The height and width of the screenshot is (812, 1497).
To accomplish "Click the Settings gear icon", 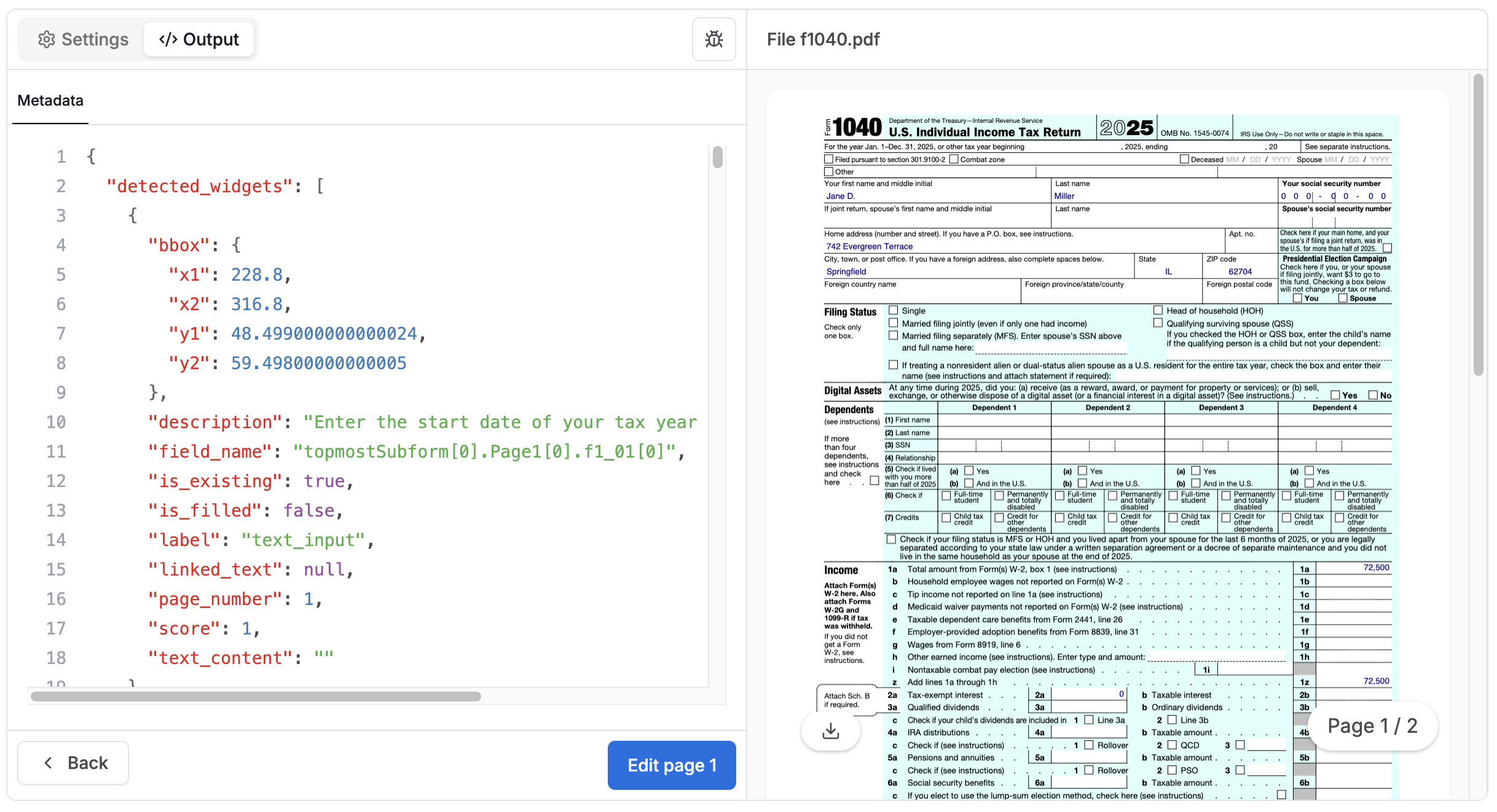I will [47, 39].
